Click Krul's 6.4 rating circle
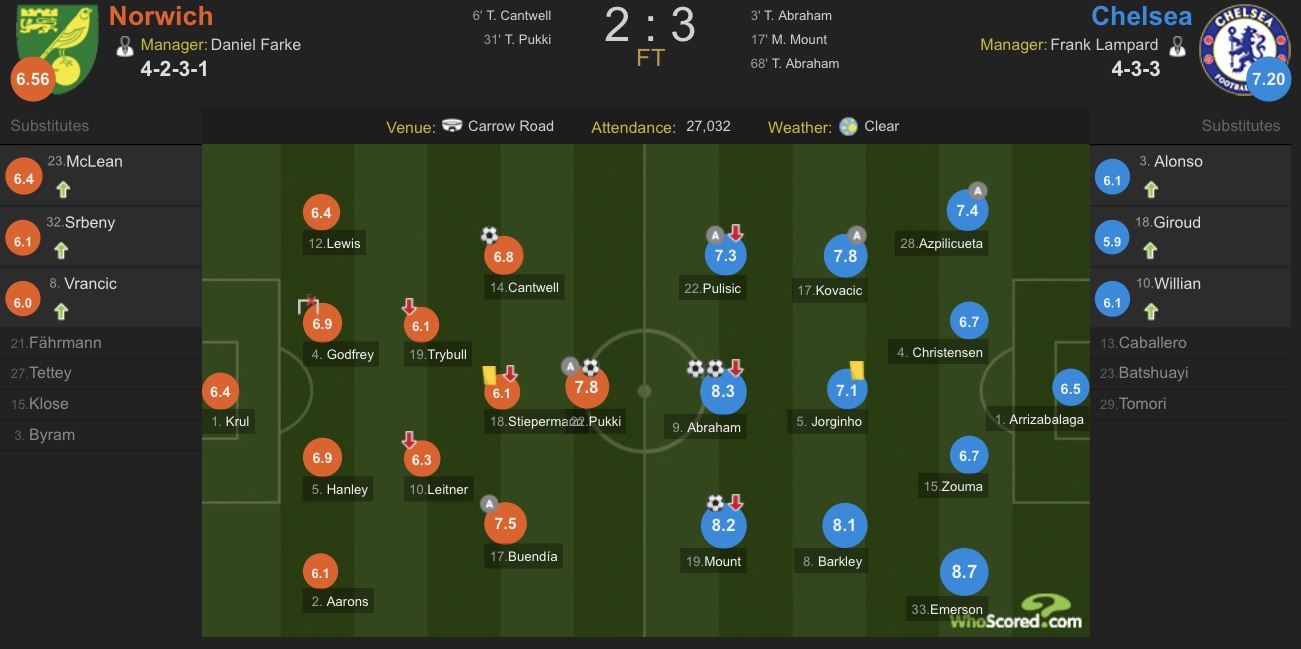 [x=221, y=392]
